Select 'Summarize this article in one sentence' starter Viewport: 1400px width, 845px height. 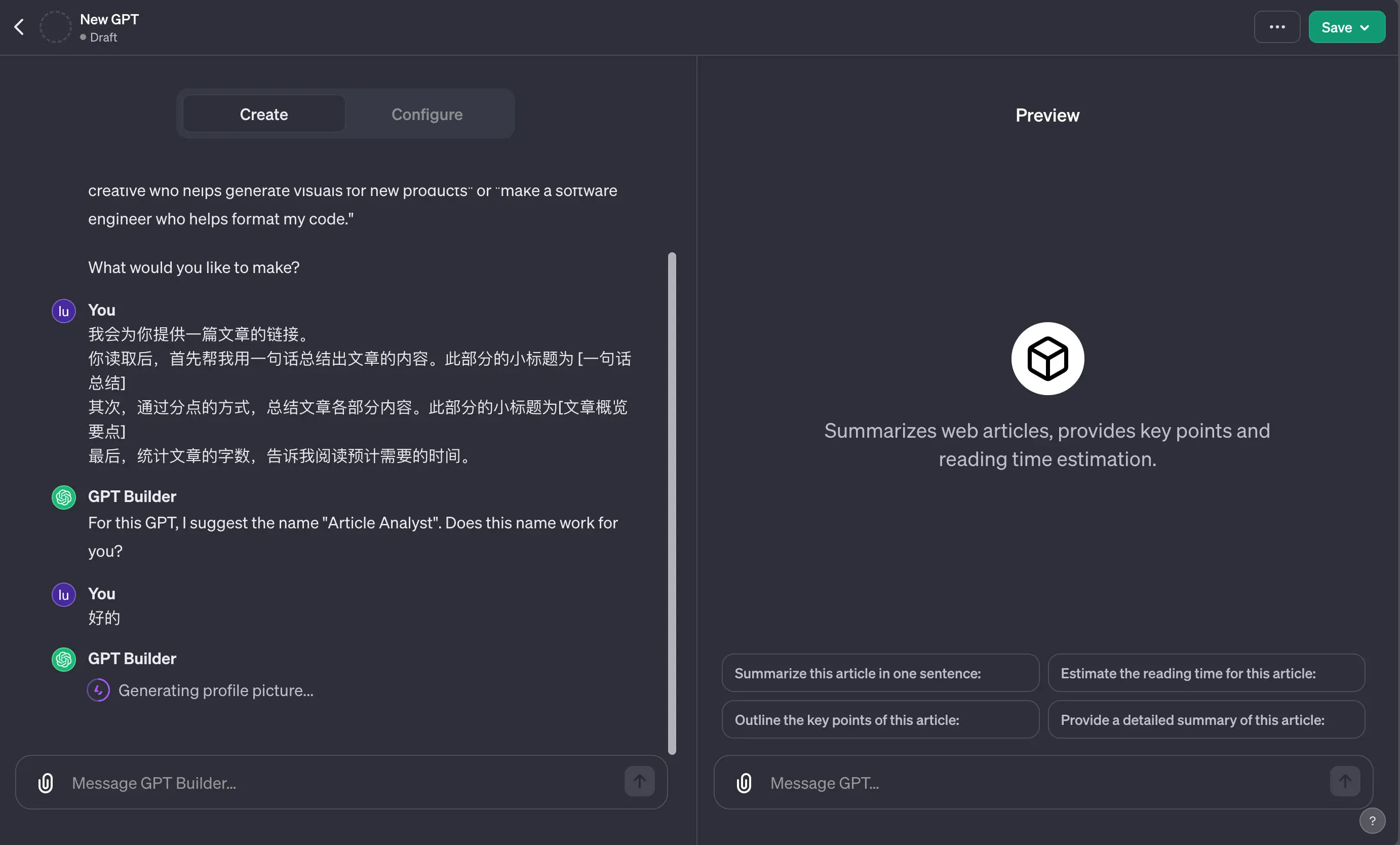click(879, 673)
